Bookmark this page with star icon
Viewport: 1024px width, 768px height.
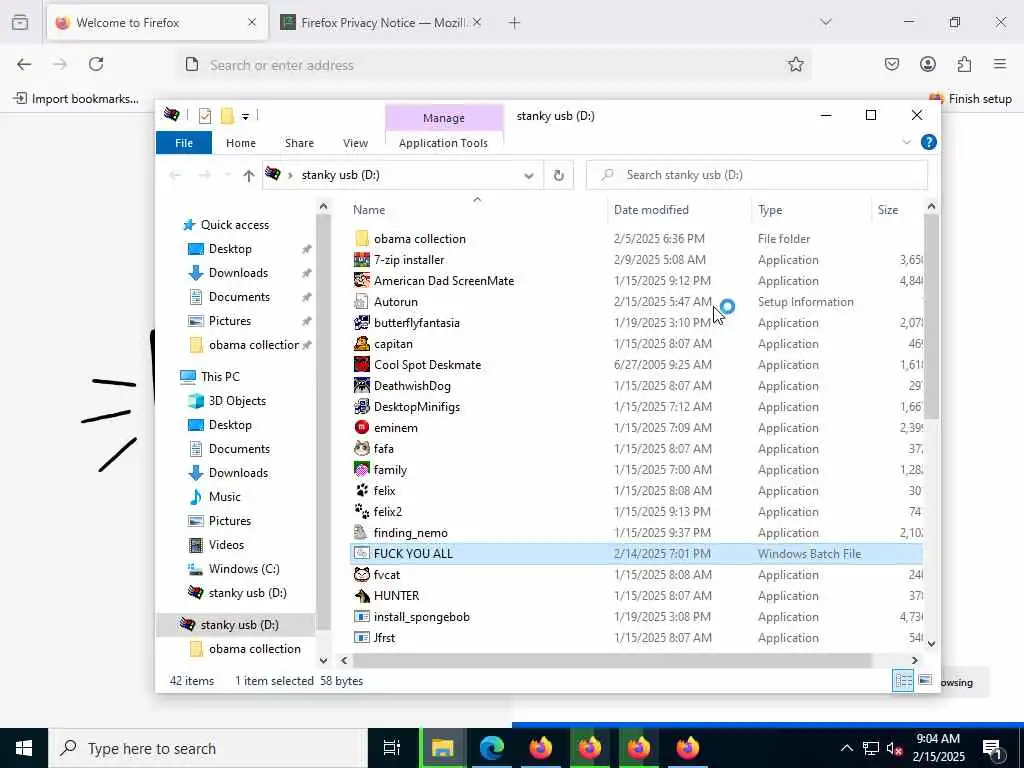pos(795,64)
